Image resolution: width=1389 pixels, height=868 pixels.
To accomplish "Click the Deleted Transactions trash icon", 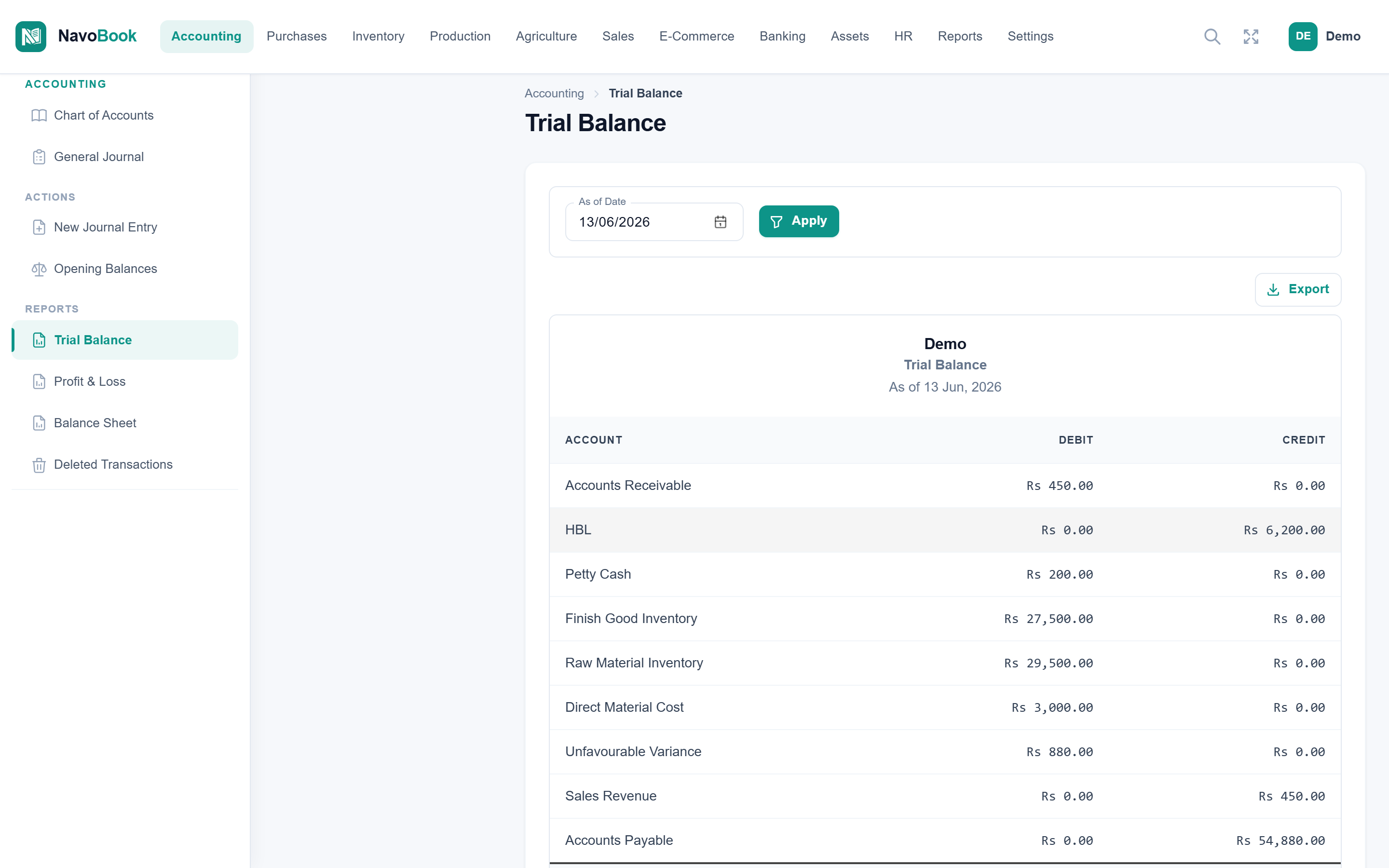I will point(39,464).
